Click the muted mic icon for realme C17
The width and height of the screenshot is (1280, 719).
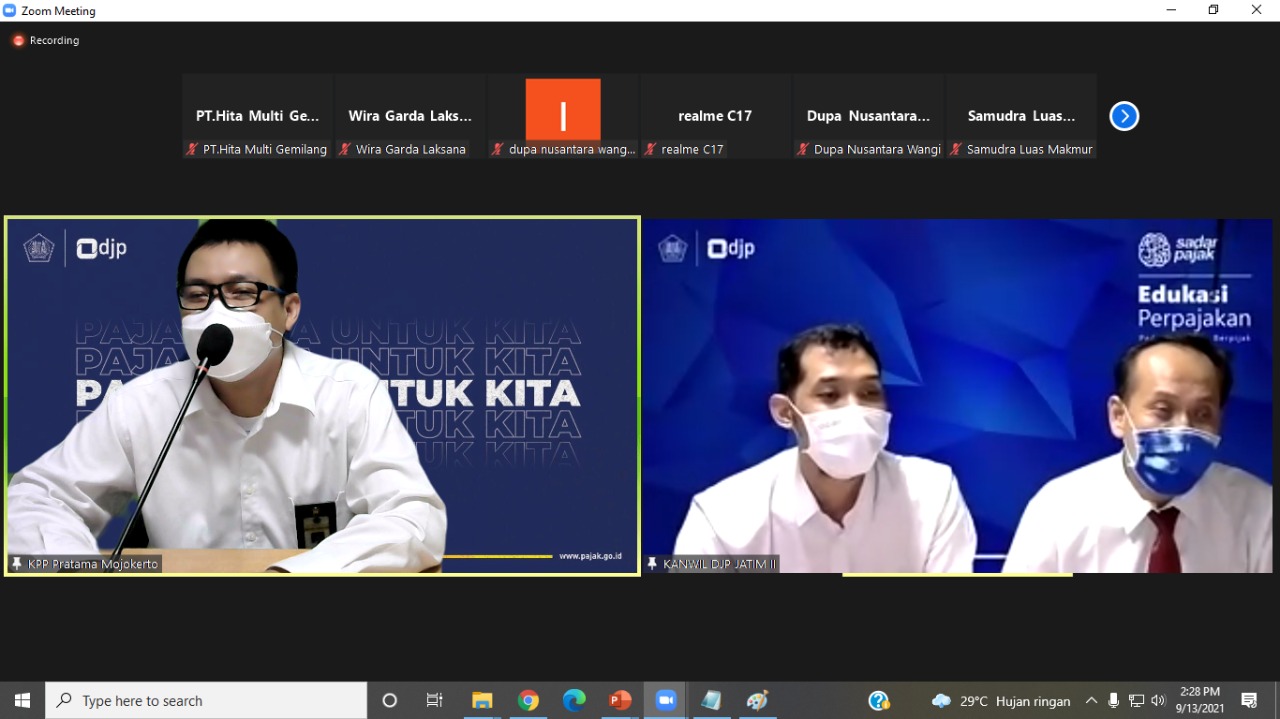pyautogui.click(x=651, y=149)
